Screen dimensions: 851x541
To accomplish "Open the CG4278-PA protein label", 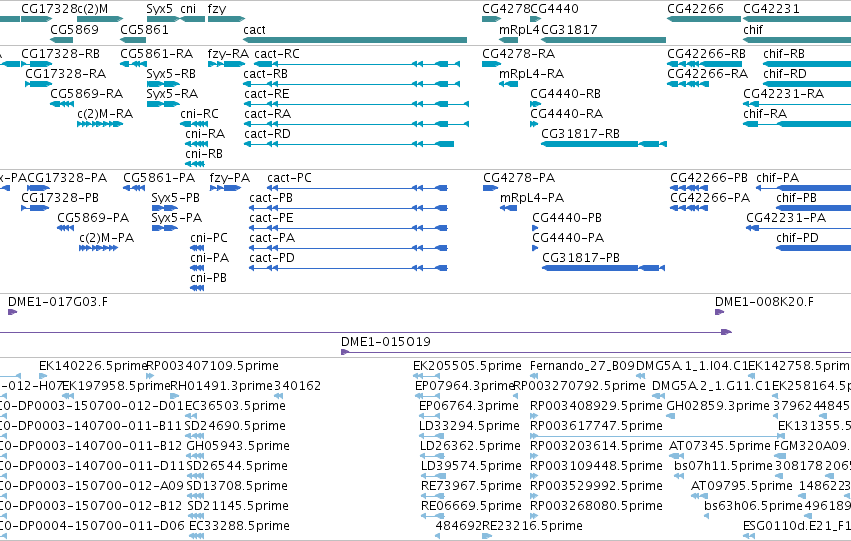I will pos(519,178).
